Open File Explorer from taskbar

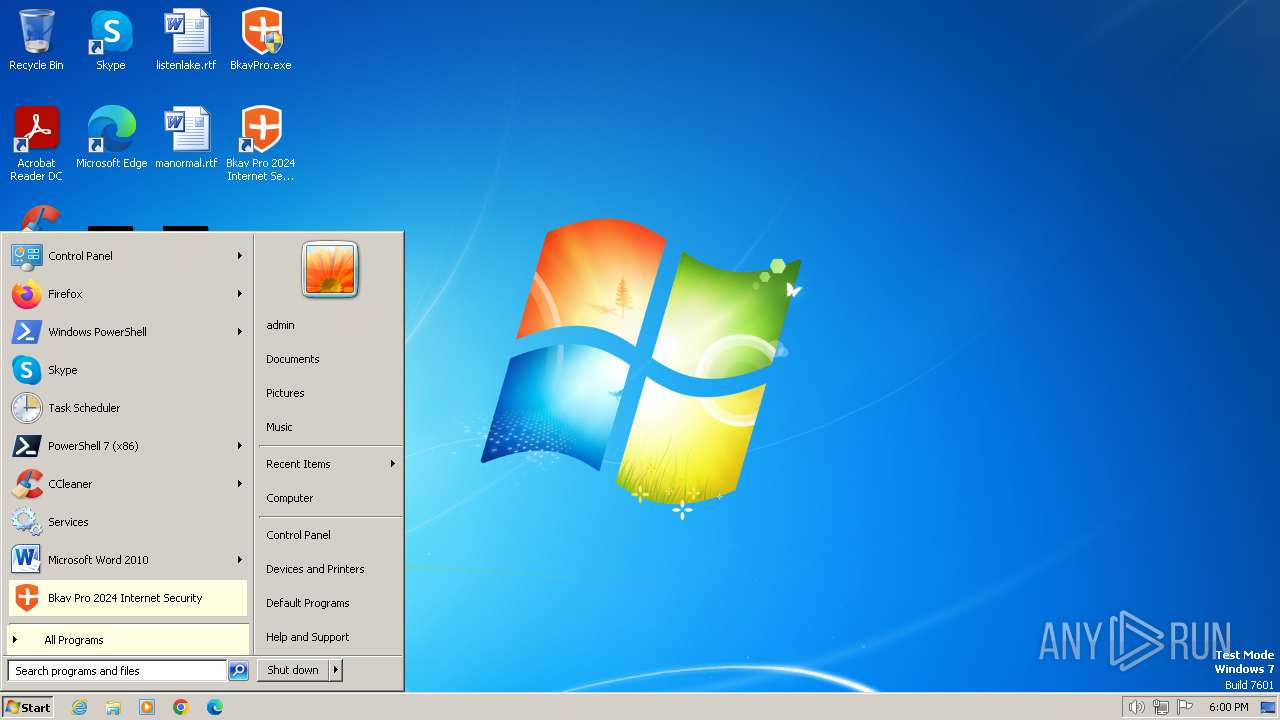[113, 707]
